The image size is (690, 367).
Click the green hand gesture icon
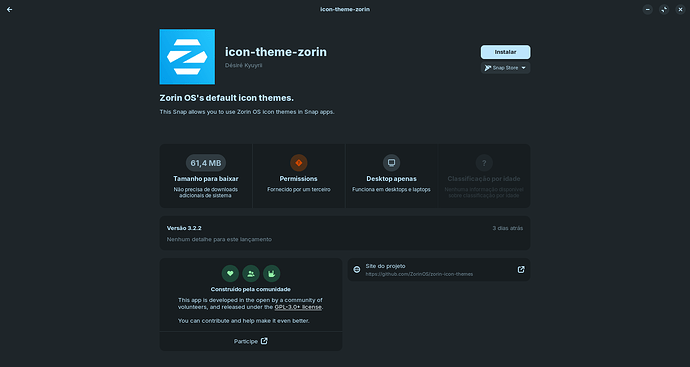click(x=272, y=274)
